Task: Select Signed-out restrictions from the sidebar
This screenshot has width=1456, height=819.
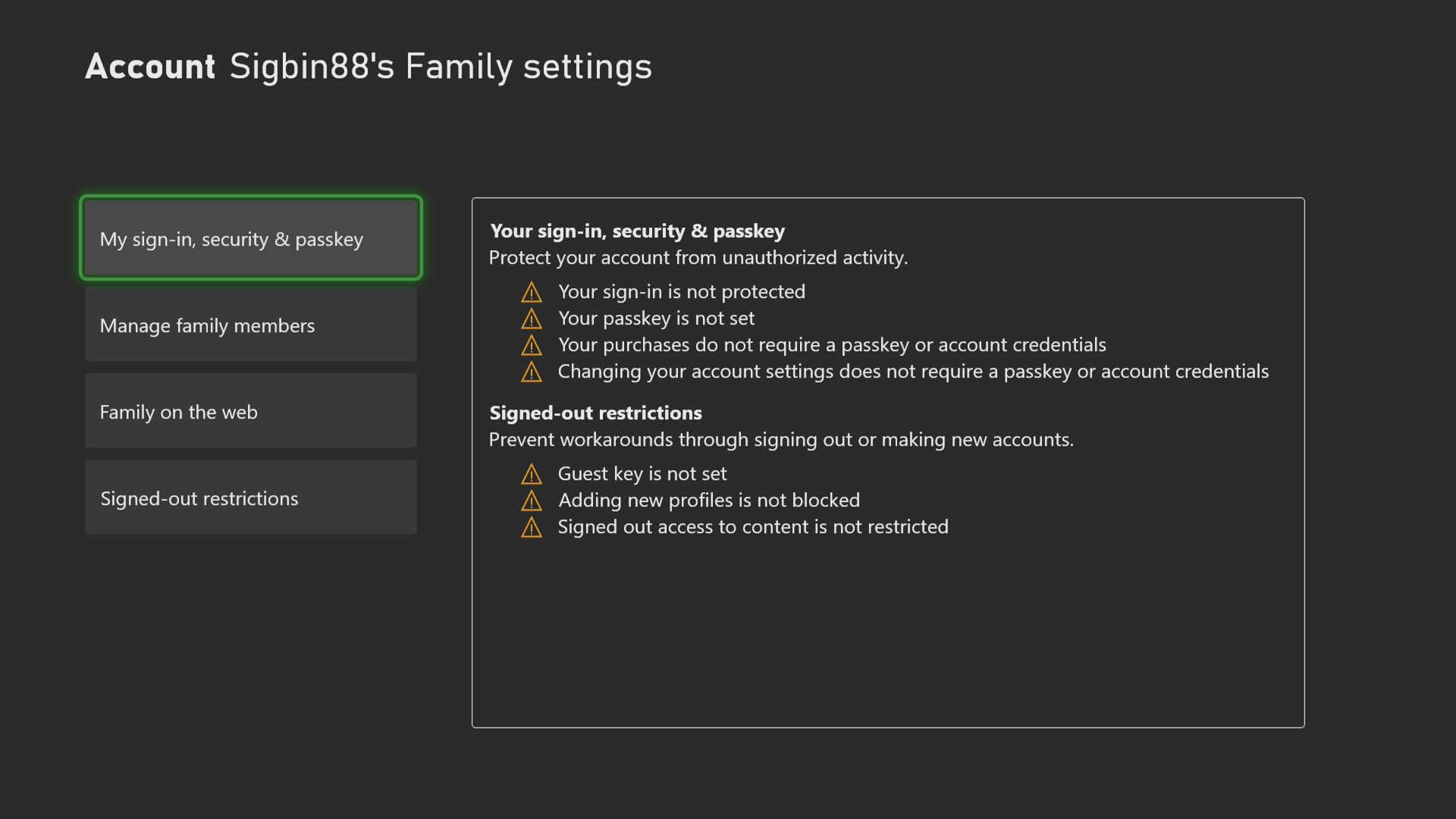Action: pos(250,497)
